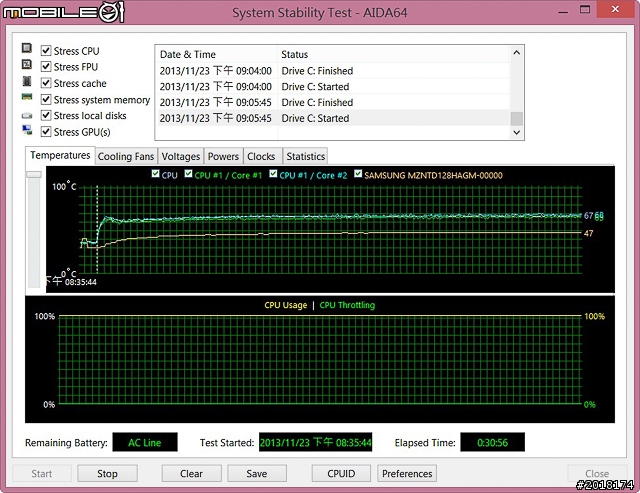Click the disabled Start button
Screen dimensions: 640x493
point(42,473)
